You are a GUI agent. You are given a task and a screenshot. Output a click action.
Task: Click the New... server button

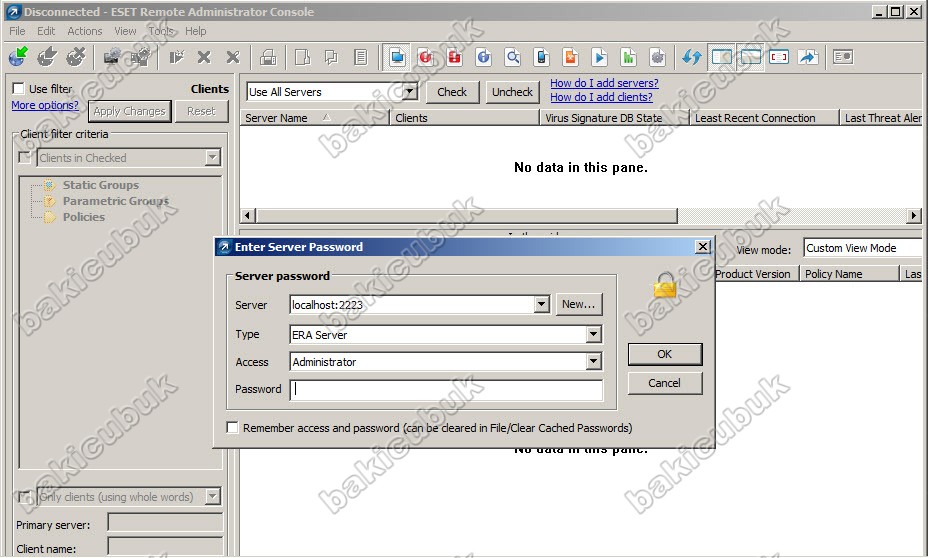click(579, 304)
